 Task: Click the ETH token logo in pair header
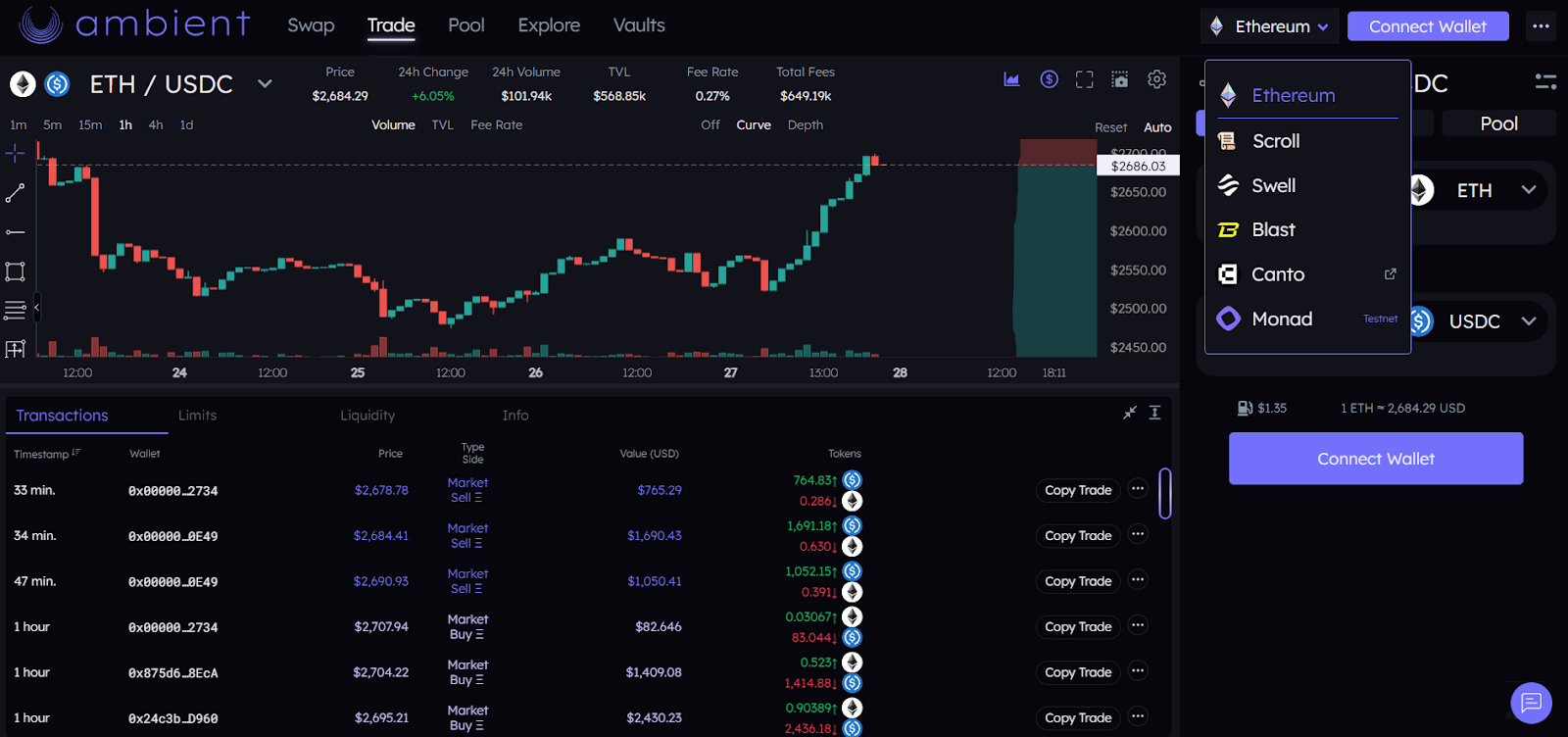click(x=23, y=84)
